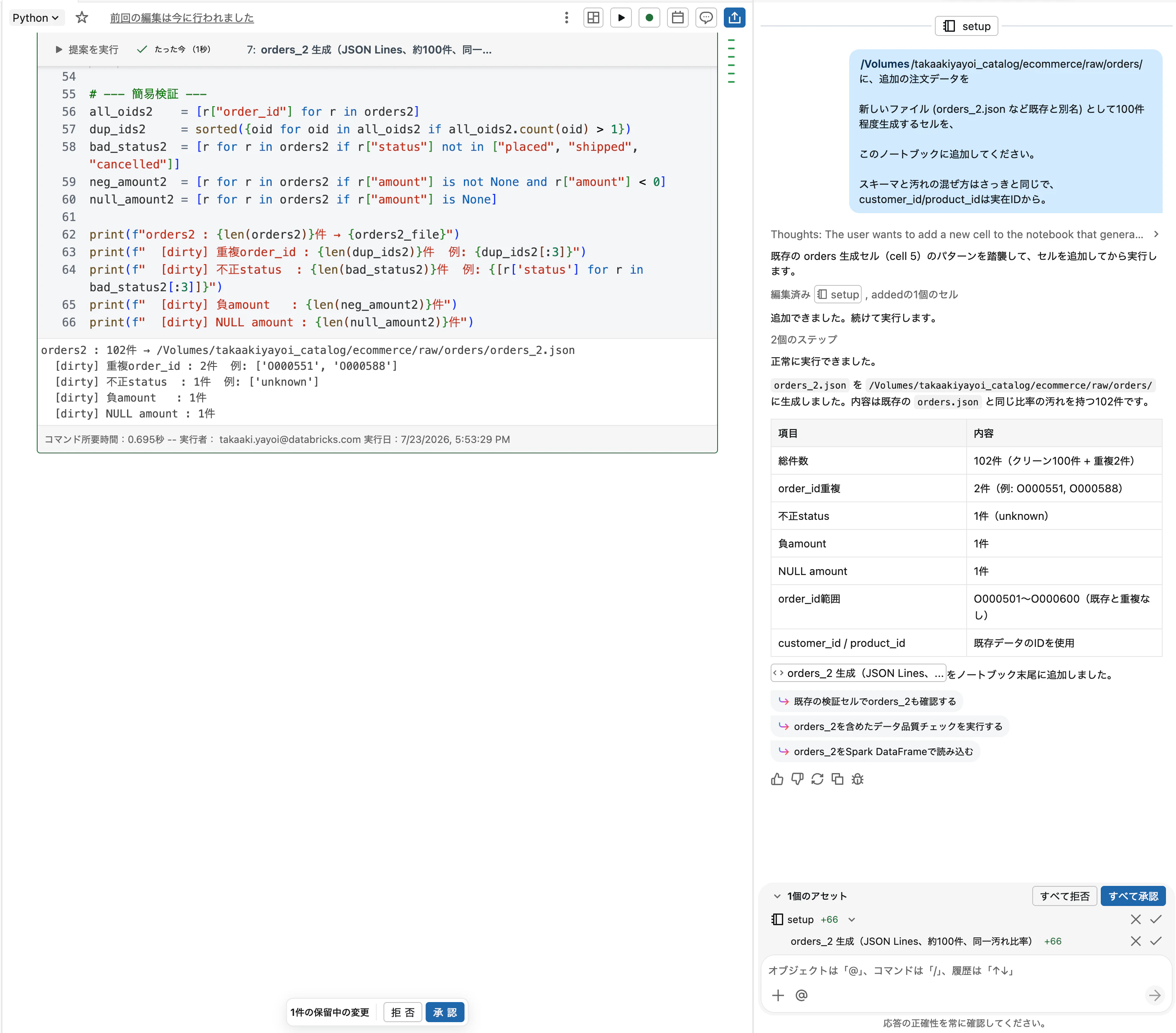Viewport: 1176px width, 1033px height.
Task: Run all cells with the play button
Action: point(621,18)
